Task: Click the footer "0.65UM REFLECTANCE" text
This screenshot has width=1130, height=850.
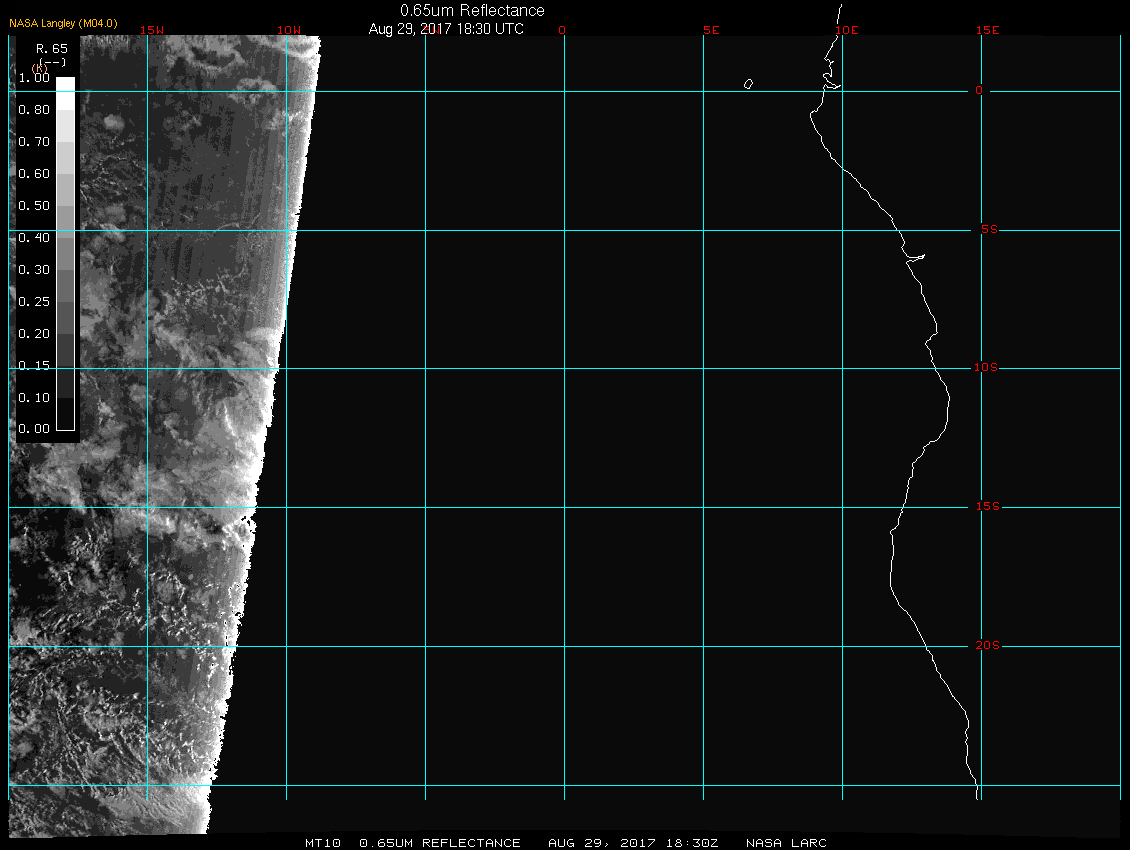Action: point(440,843)
